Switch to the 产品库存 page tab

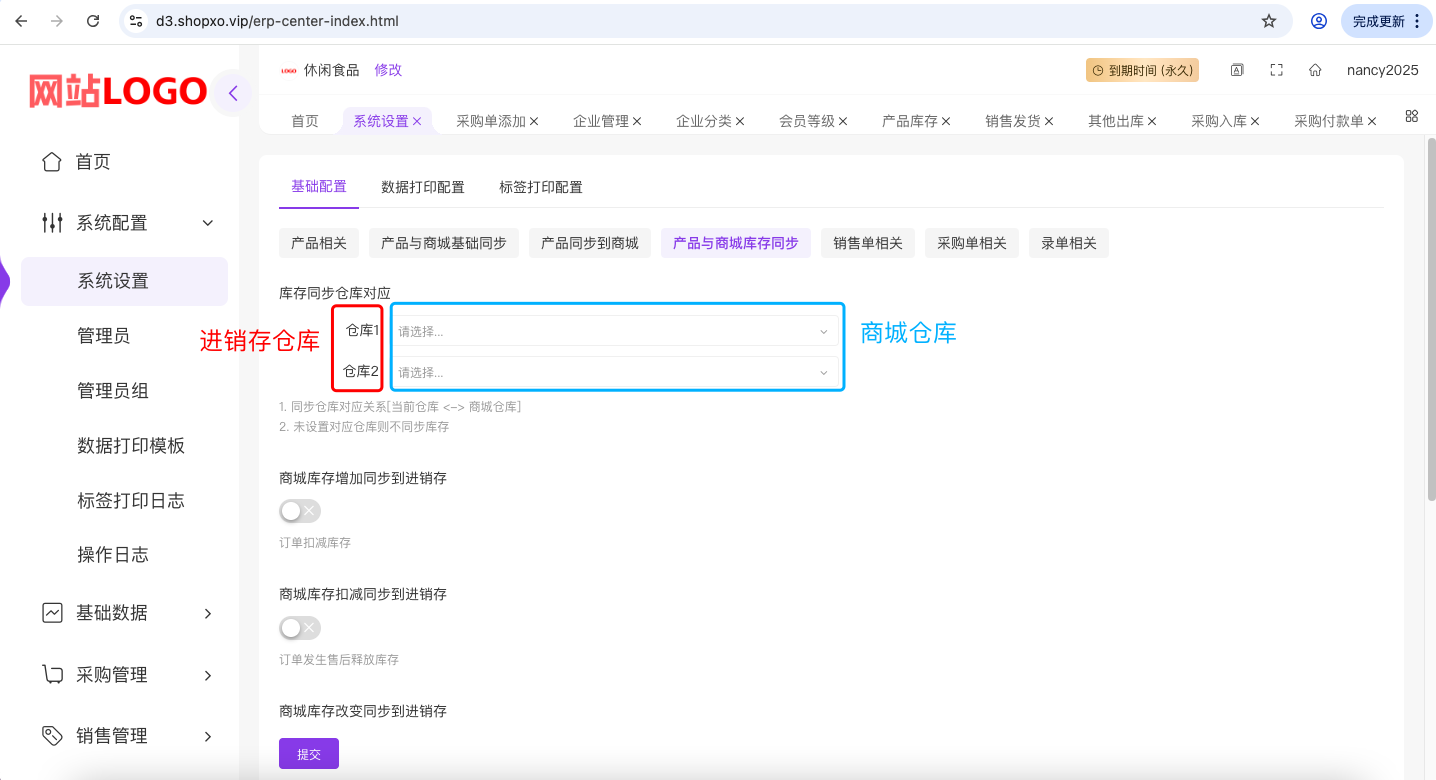pyautogui.click(x=910, y=121)
